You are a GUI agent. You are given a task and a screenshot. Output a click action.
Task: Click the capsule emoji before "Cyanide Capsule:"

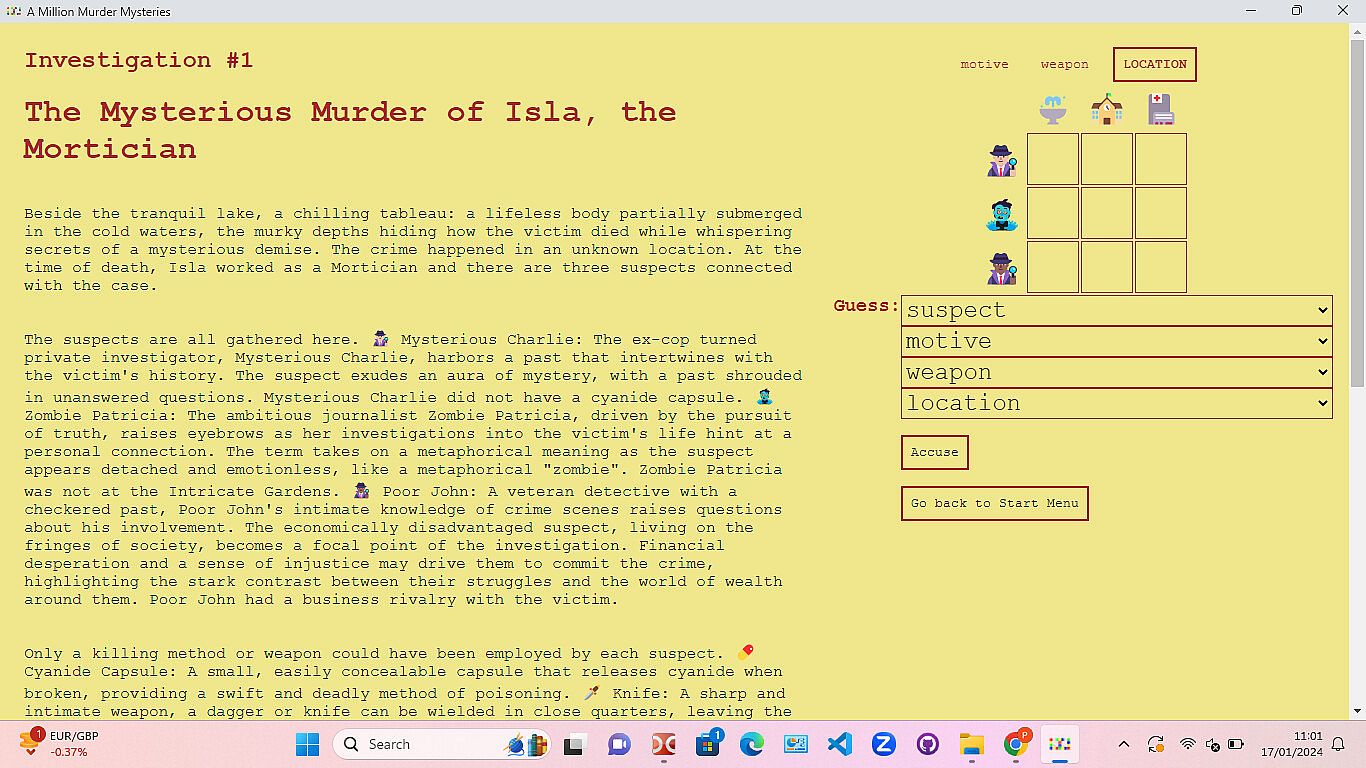pos(745,653)
